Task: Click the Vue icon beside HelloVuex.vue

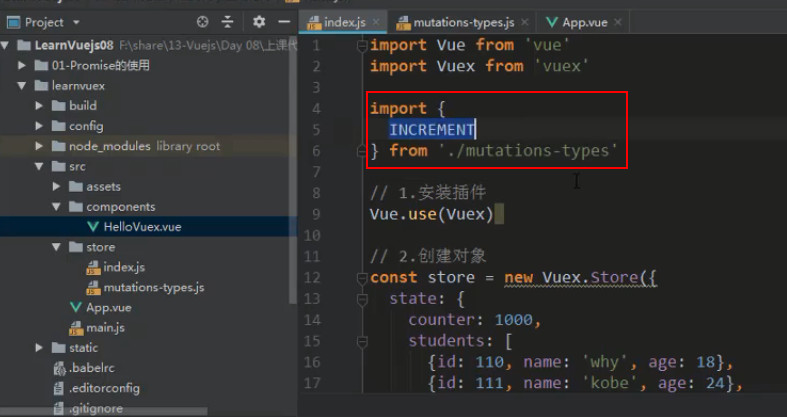Action: (93, 227)
